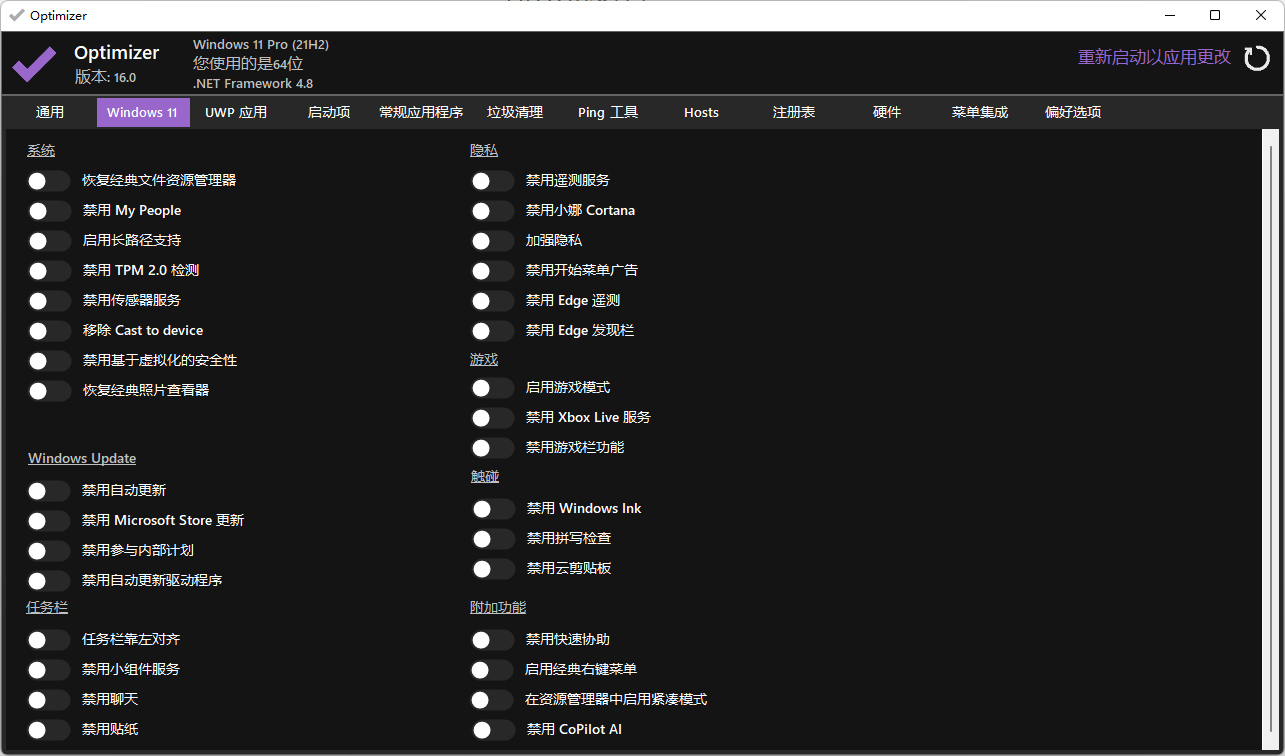Click the Windows 11 Pro (21H2) text

click(261, 45)
